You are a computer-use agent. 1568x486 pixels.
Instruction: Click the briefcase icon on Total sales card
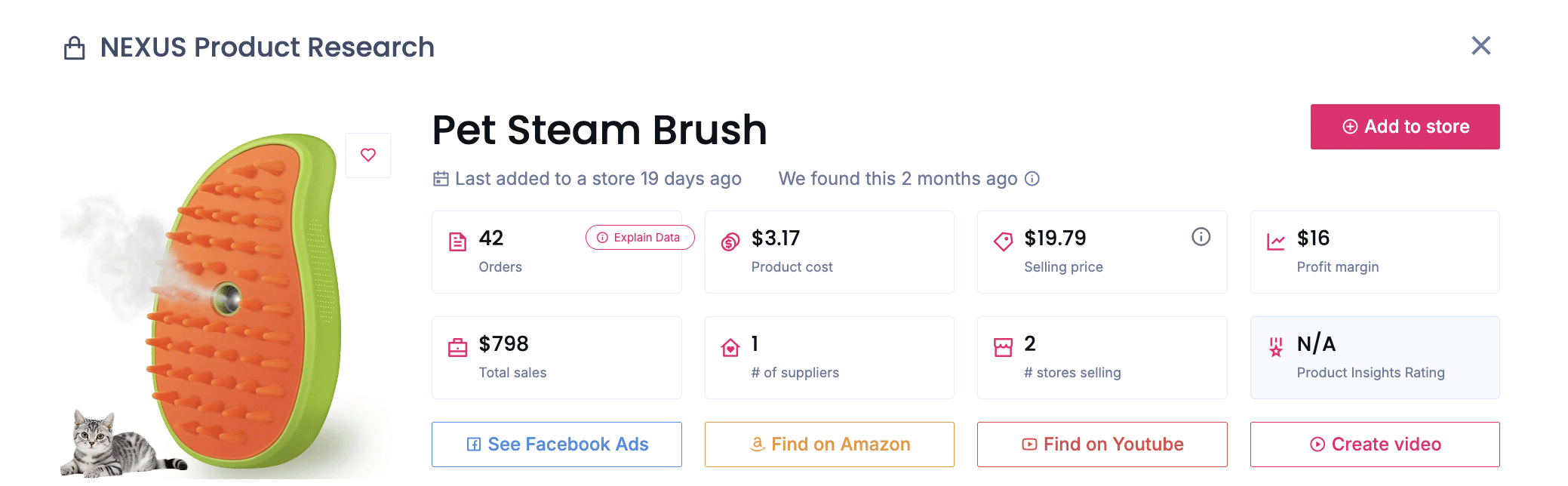click(x=457, y=344)
